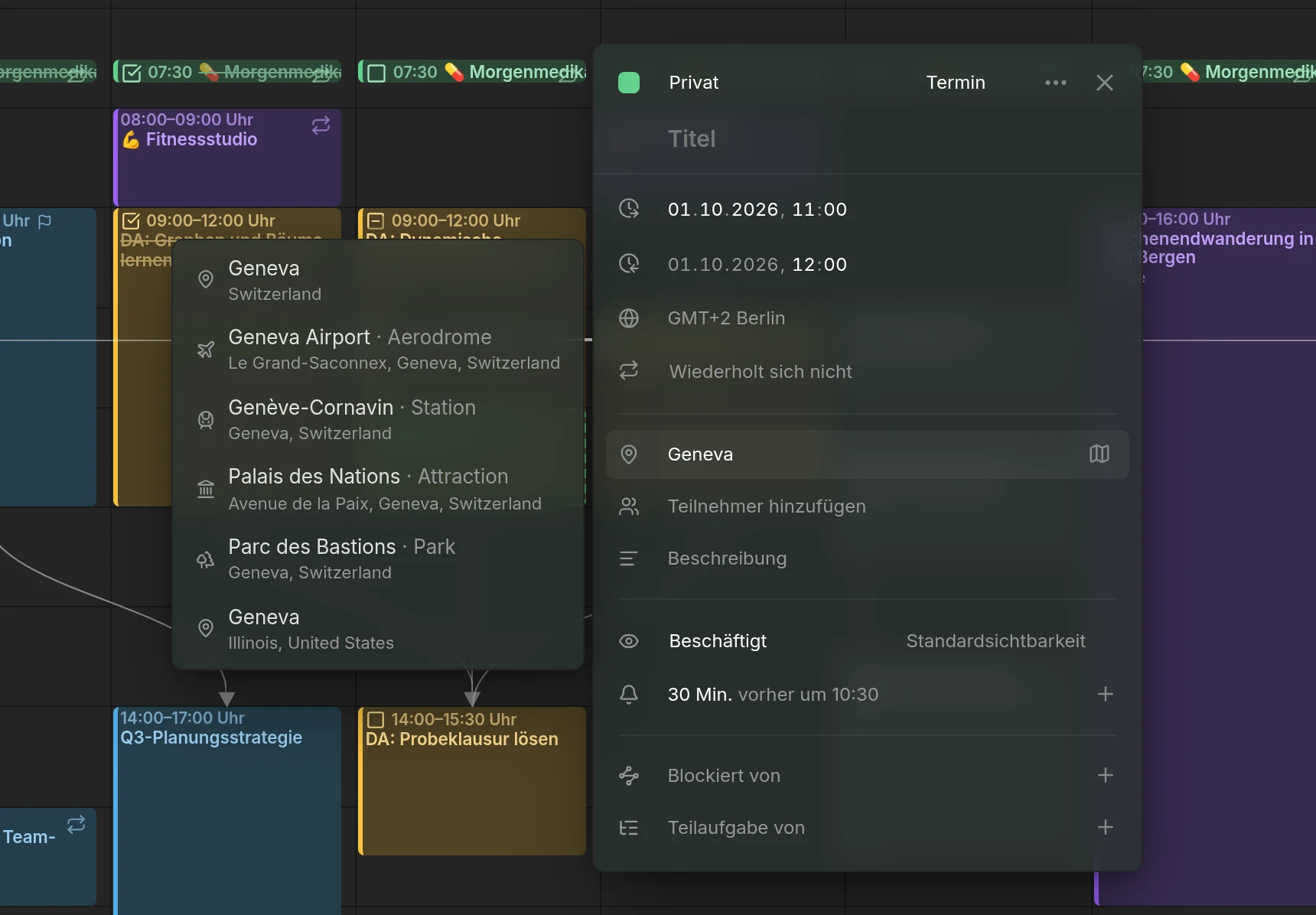Click Teilnehmer hinzufügen to add participants
Image resolution: width=1316 pixels, height=915 pixels.
767,506
